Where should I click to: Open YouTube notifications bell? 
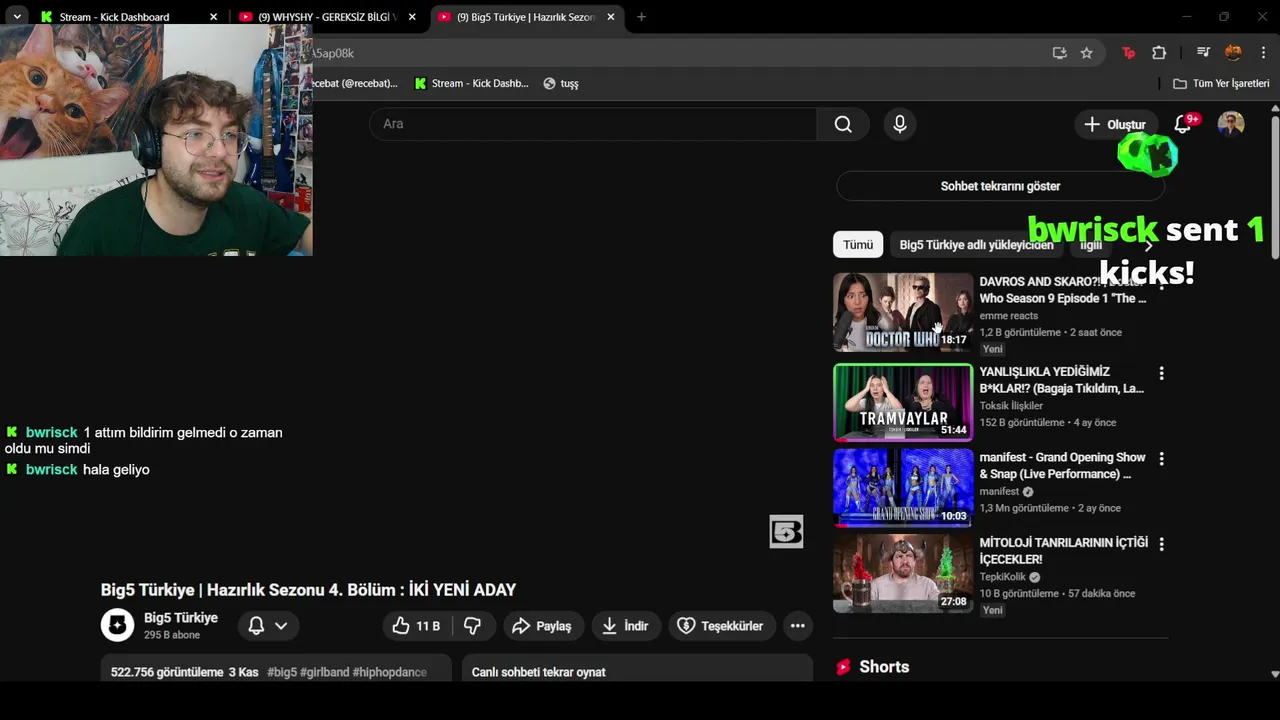1183,124
